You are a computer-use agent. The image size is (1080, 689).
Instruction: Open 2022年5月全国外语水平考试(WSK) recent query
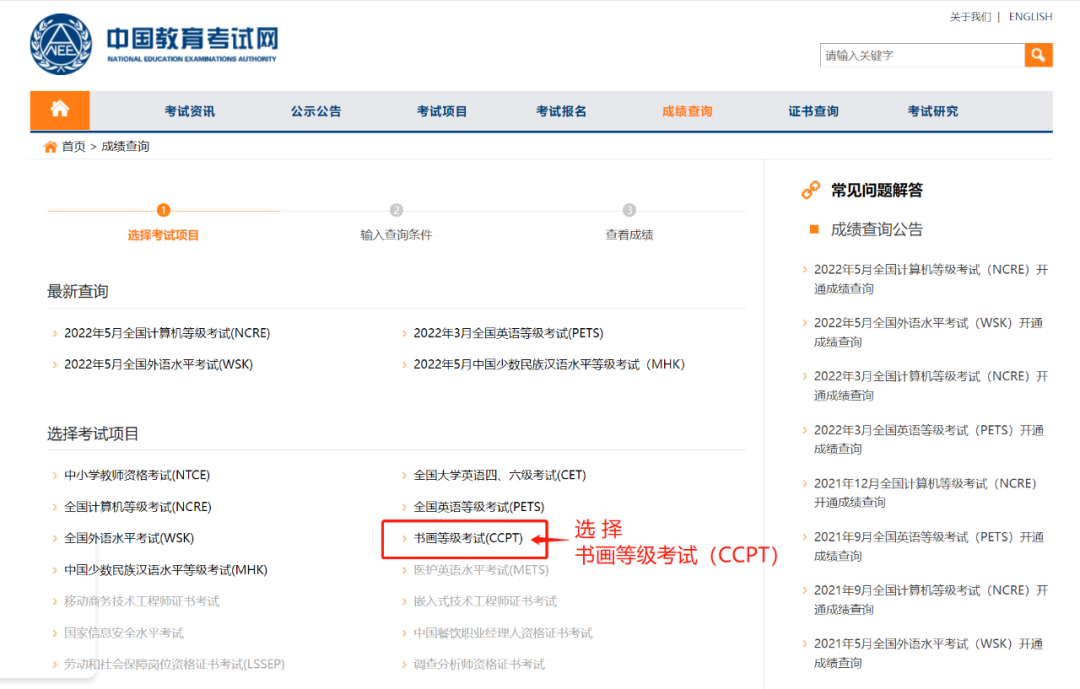tap(158, 364)
